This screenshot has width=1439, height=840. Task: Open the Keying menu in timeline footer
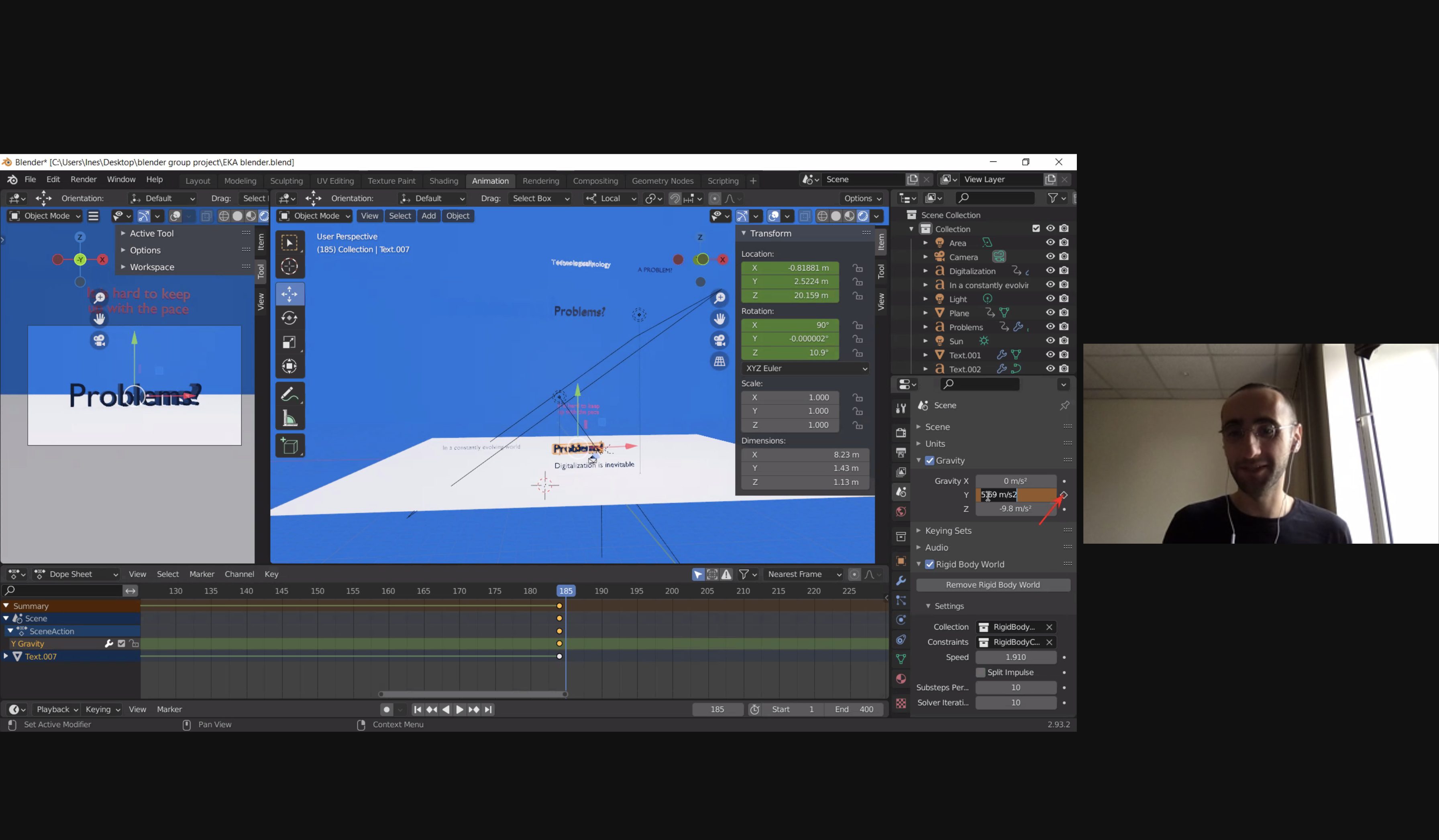tap(102, 710)
